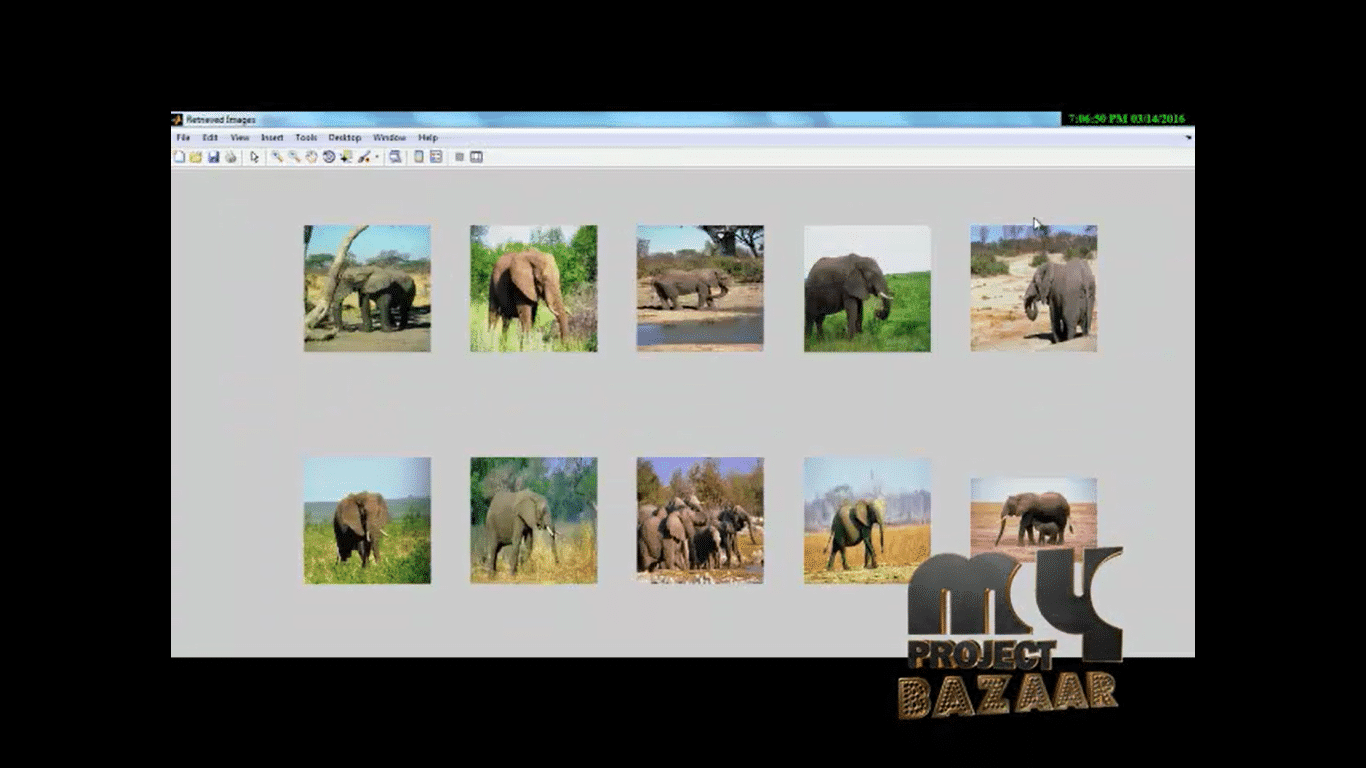Click the elephant by leaning tree image
1366x768 pixels.
click(x=367, y=288)
